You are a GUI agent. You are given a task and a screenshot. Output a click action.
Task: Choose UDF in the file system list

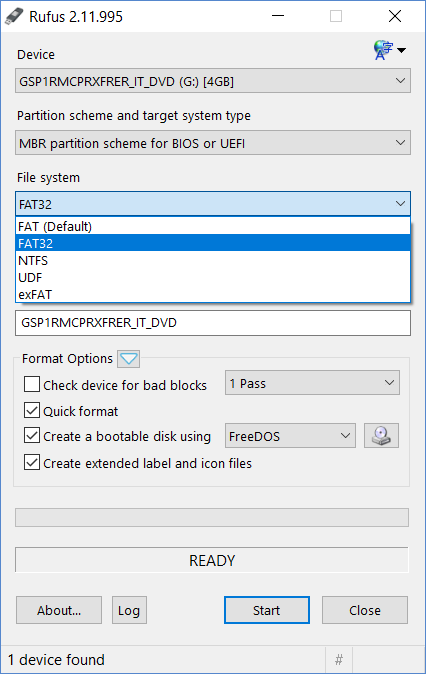(213, 278)
